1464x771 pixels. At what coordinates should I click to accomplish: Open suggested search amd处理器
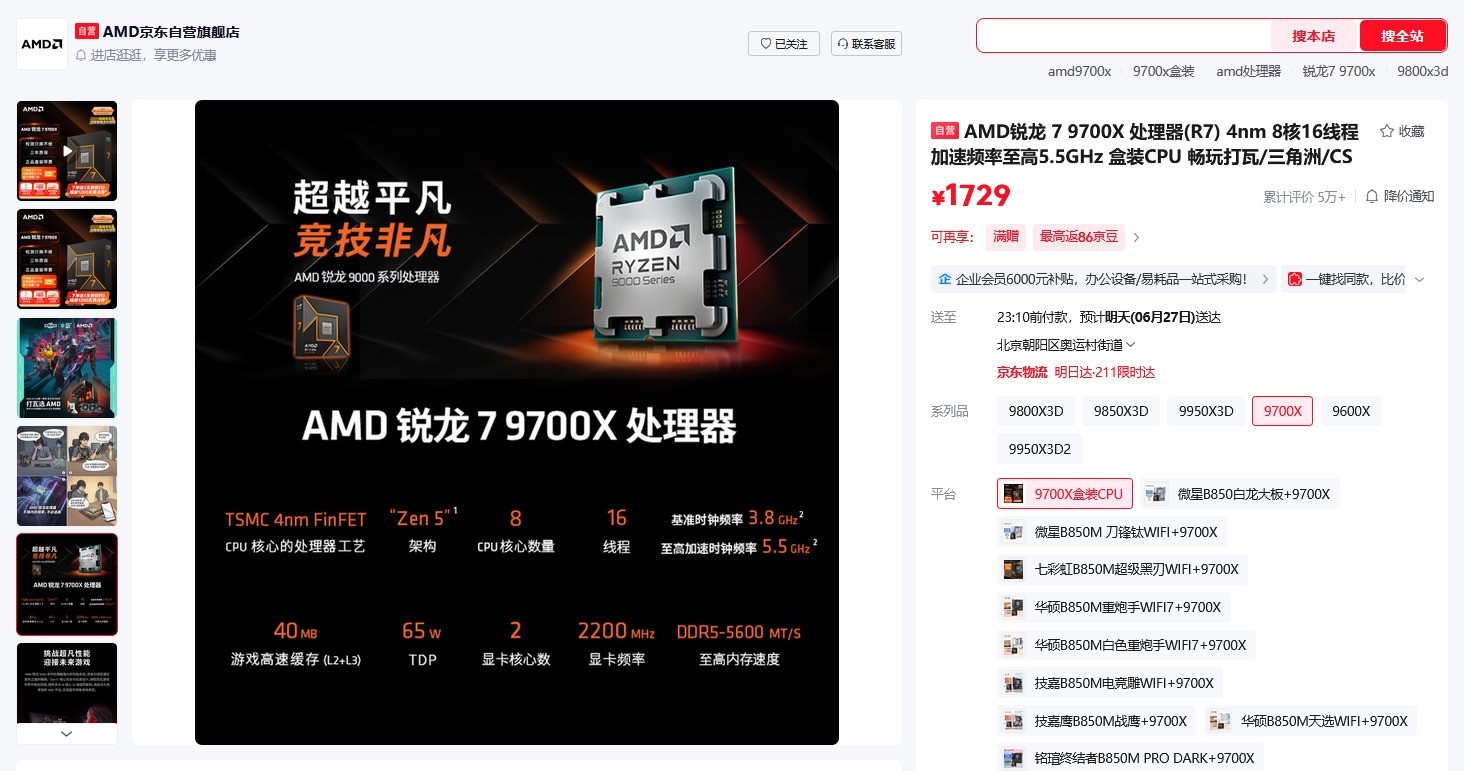(1248, 71)
